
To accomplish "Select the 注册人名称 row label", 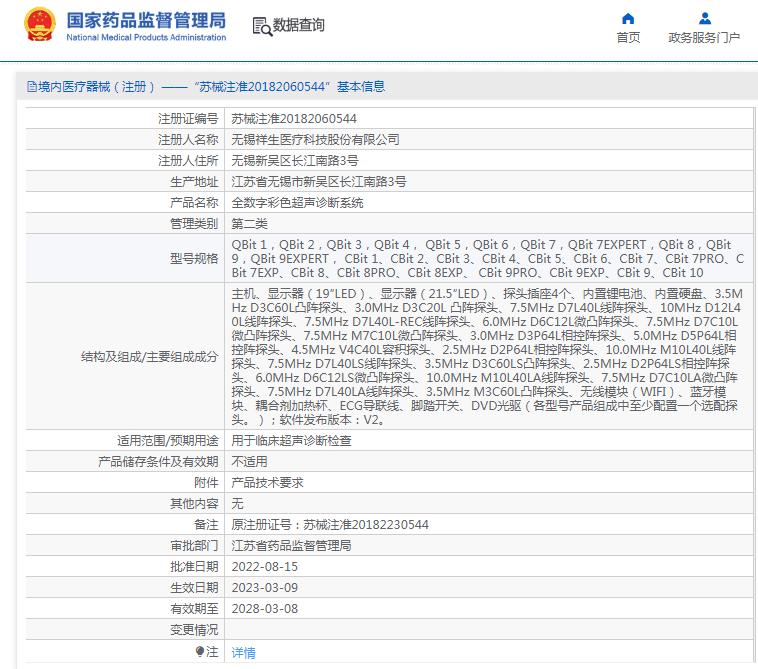I will [188, 140].
